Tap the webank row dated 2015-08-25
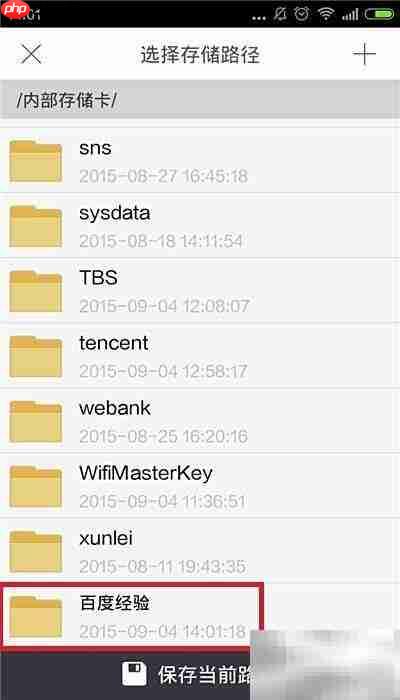 tap(200, 421)
